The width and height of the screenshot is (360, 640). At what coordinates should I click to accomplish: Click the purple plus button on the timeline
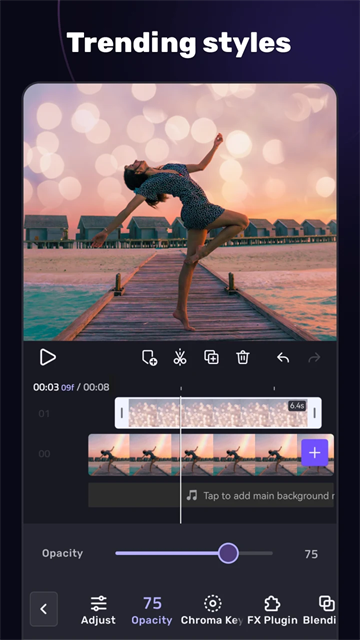(314, 453)
